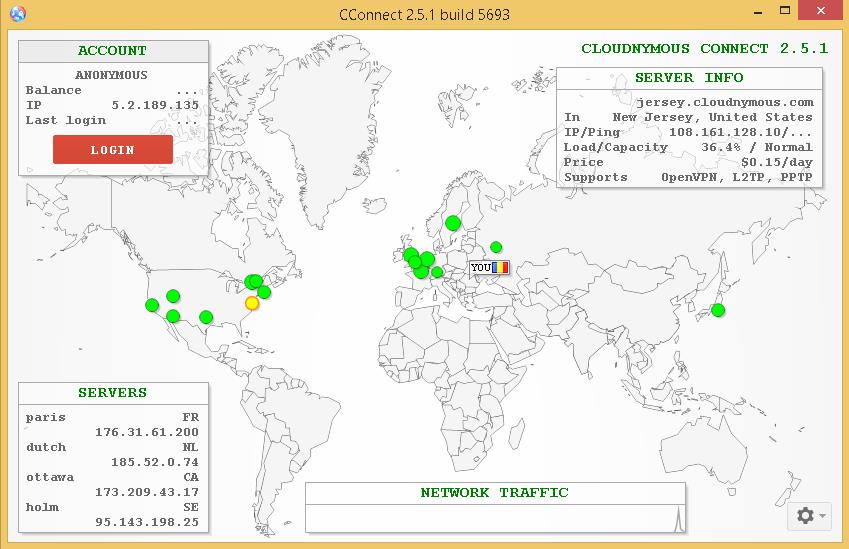Select the server dot in Switzerland area
The height and width of the screenshot is (549, 849).
pyautogui.click(x=437, y=272)
